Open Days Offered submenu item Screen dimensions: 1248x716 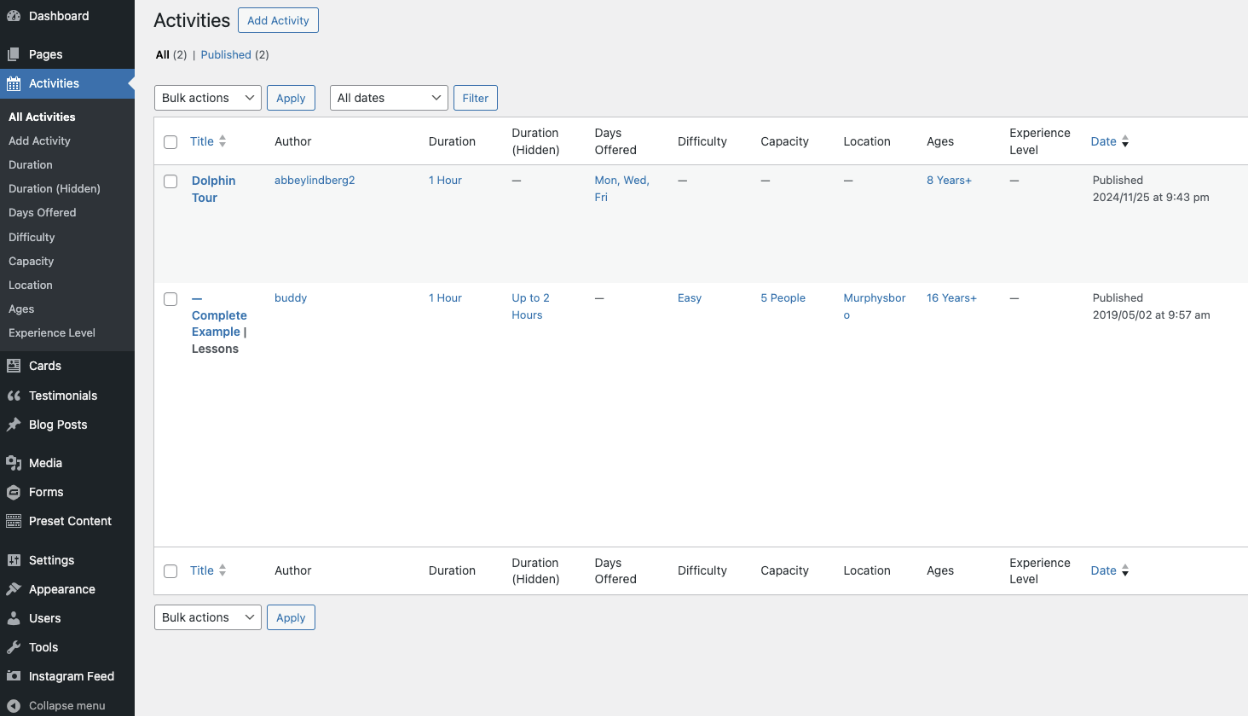pyautogui.click(x=42, y=213)
